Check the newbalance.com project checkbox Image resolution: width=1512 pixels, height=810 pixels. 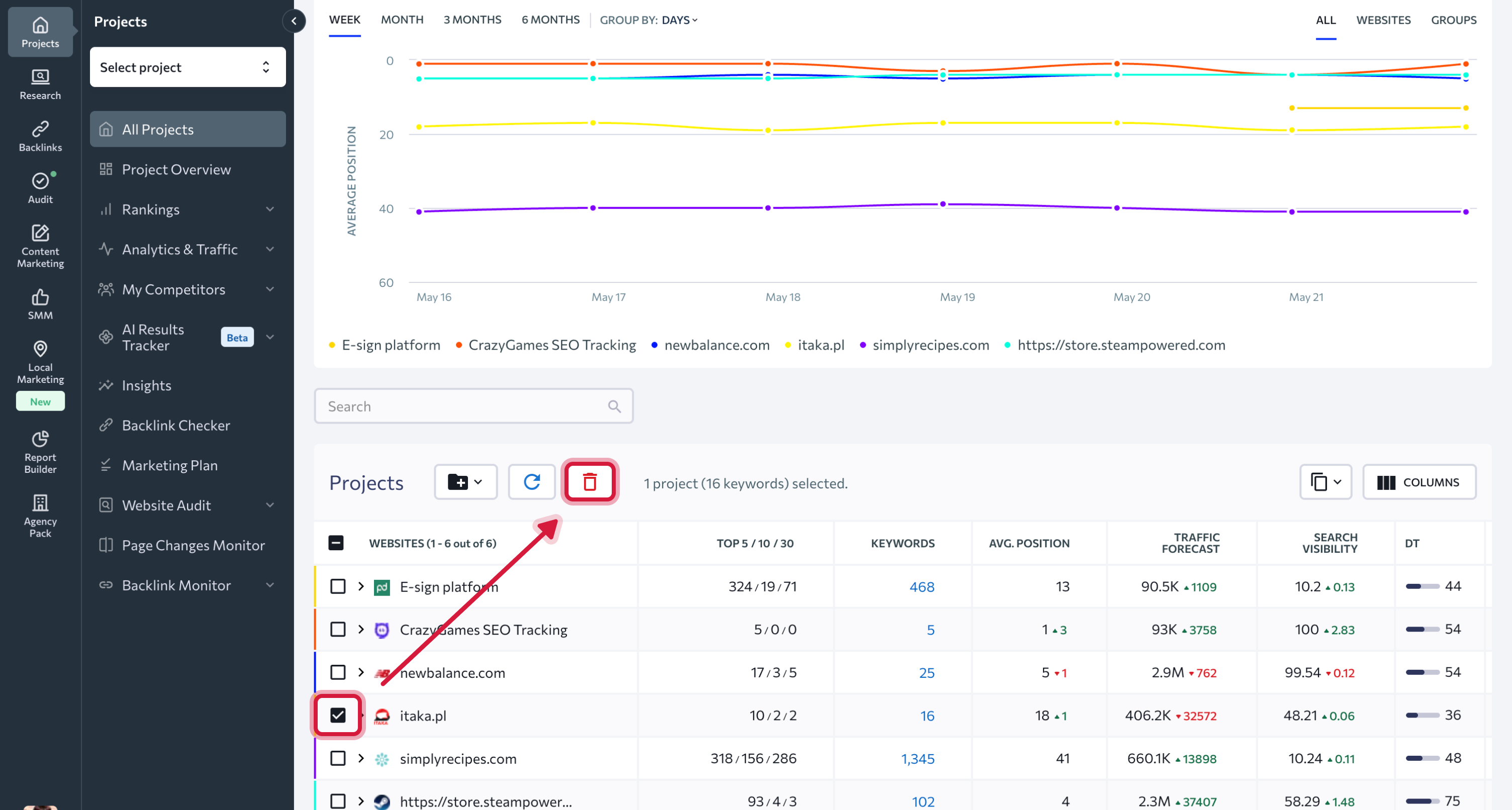(x=337, y=672)
